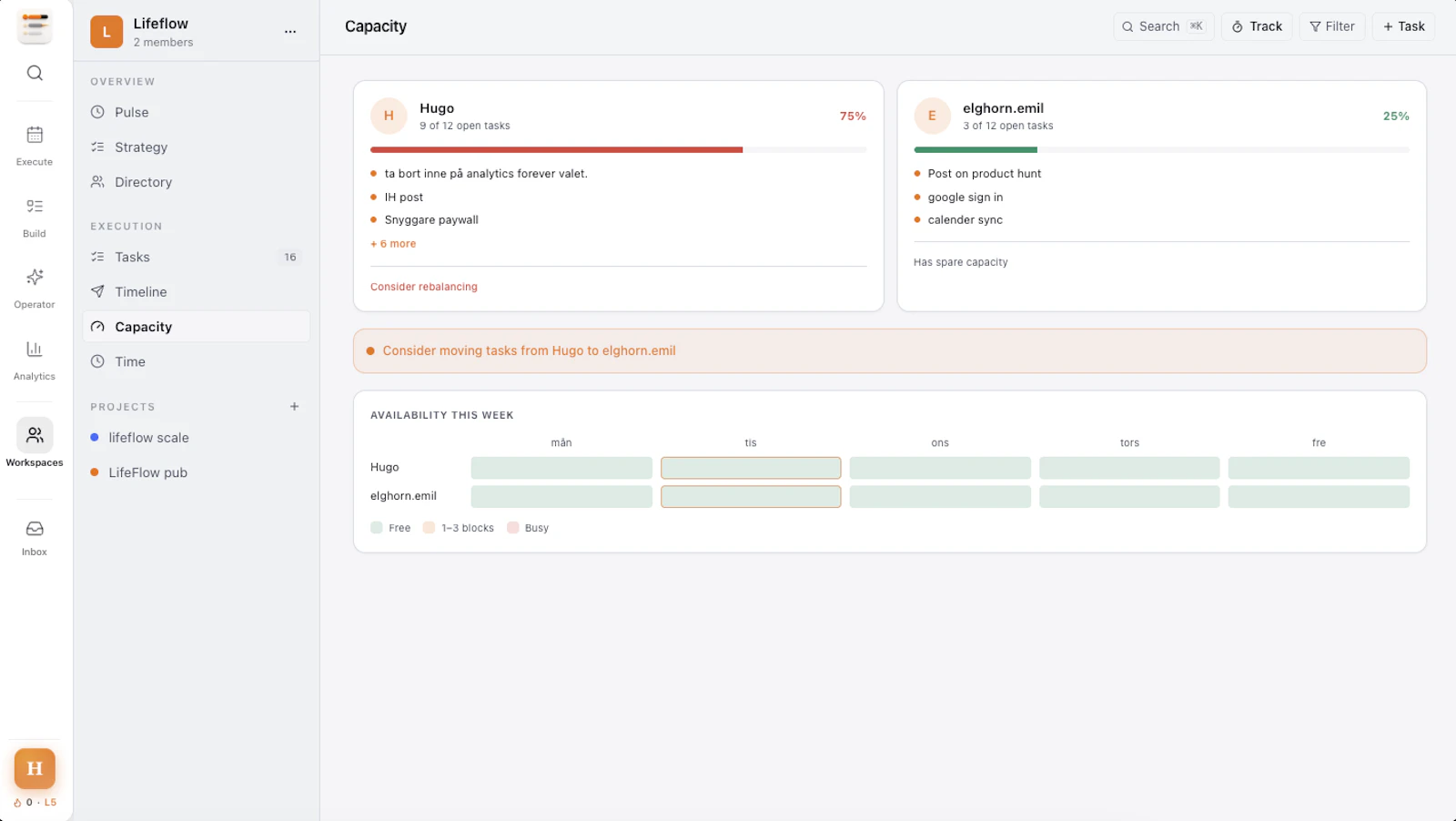Open Pulse overview page
This screenshot has width=1456, height=821.
point(197,112)
